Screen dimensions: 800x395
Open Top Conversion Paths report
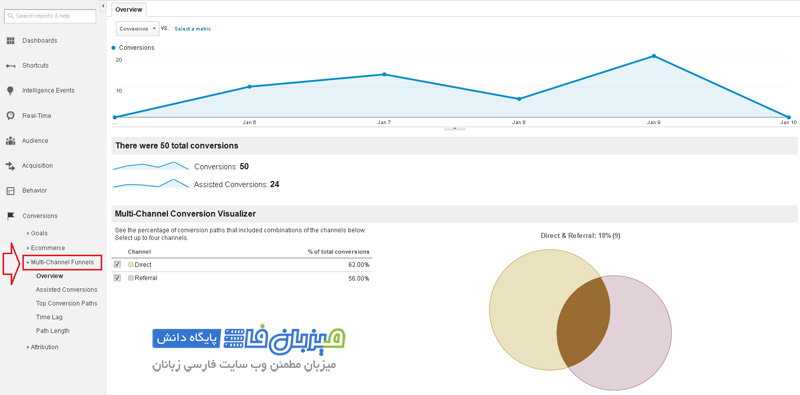pyautogui.click(x=66, y=303)
